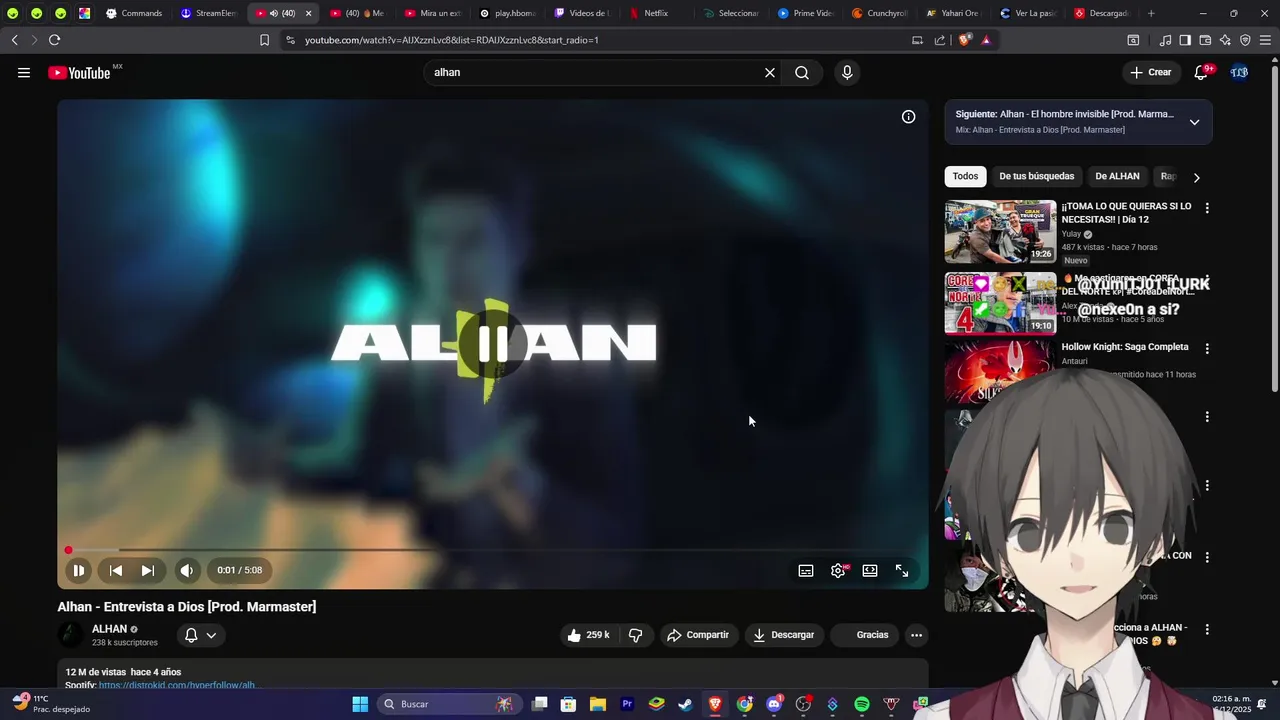Click the Compartir button

(x=698, y=635)
